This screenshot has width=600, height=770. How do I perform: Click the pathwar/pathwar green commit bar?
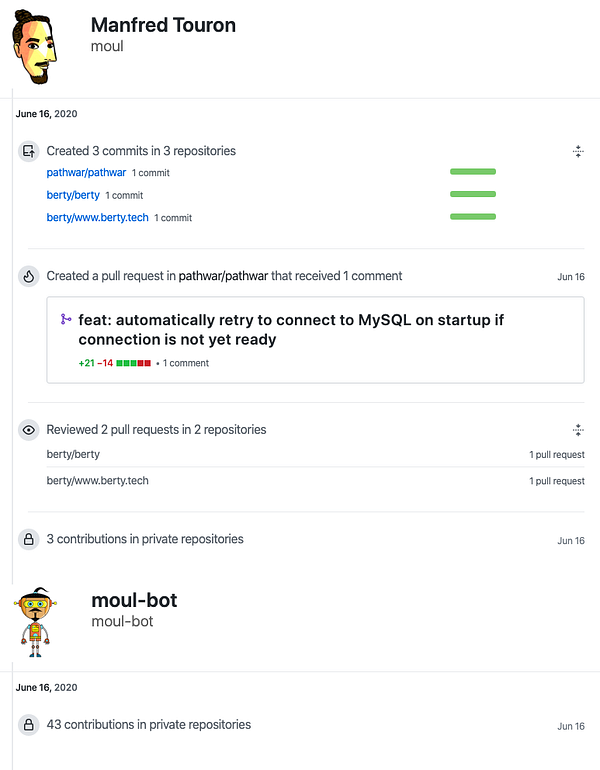(473, 172)
